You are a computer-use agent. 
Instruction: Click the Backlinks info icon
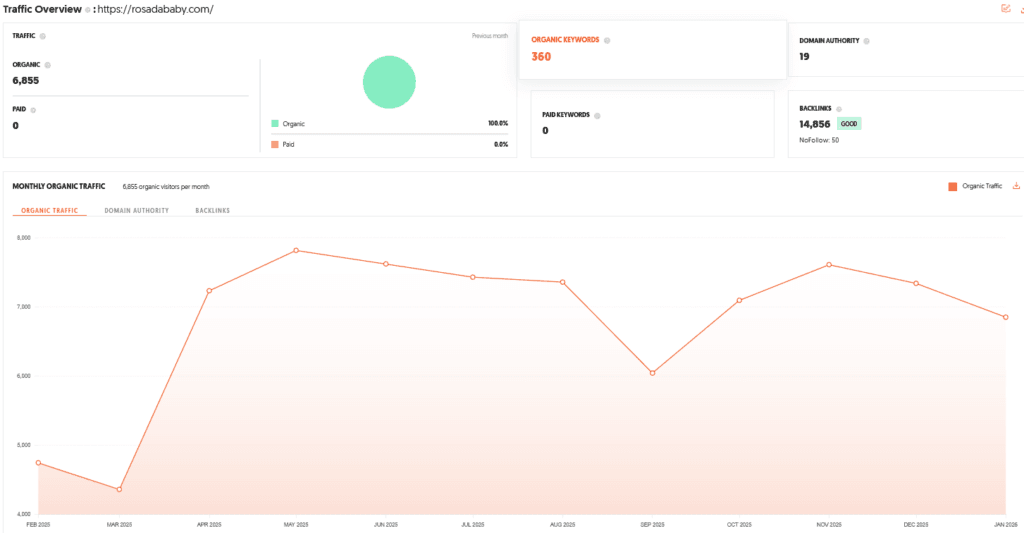840,108
